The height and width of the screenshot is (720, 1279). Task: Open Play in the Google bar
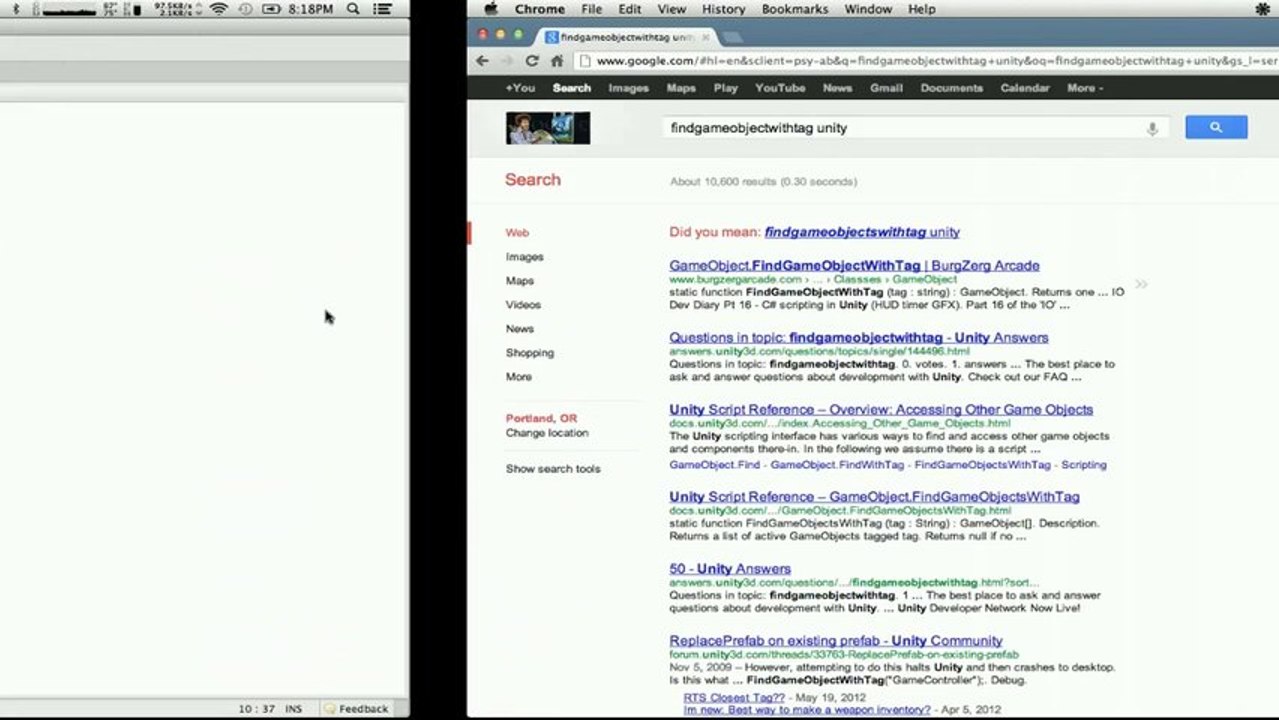(x=726, y=88)
